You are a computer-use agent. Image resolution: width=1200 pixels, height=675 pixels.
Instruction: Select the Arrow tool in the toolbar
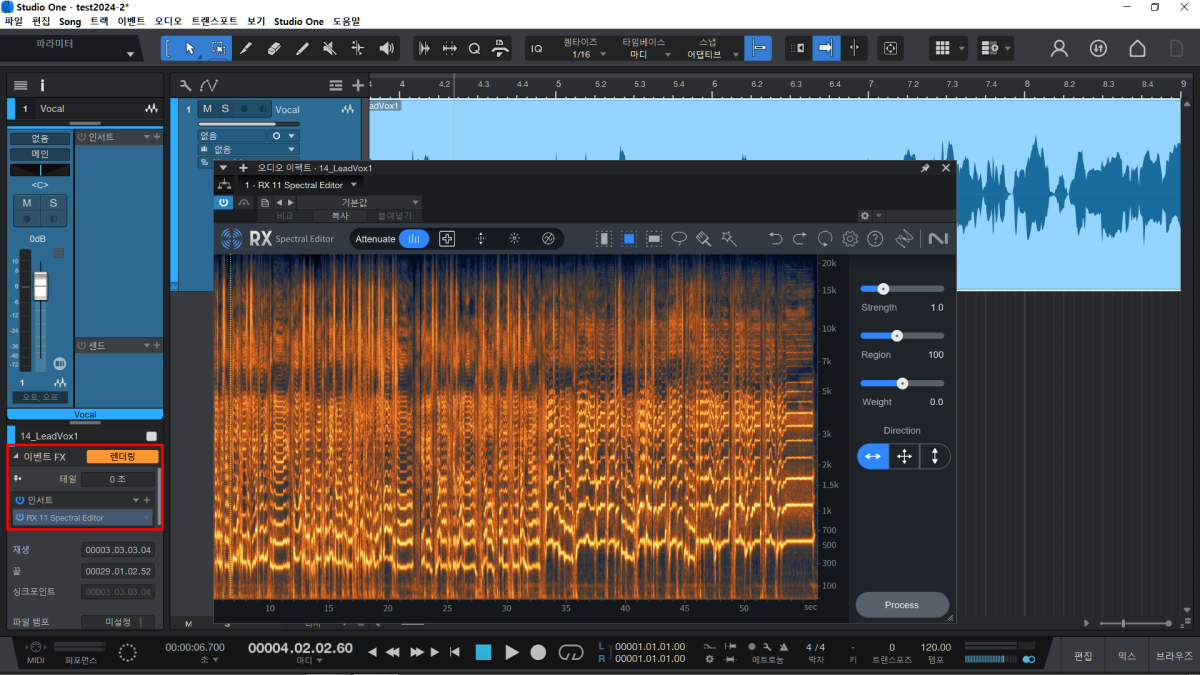(190, 48)
